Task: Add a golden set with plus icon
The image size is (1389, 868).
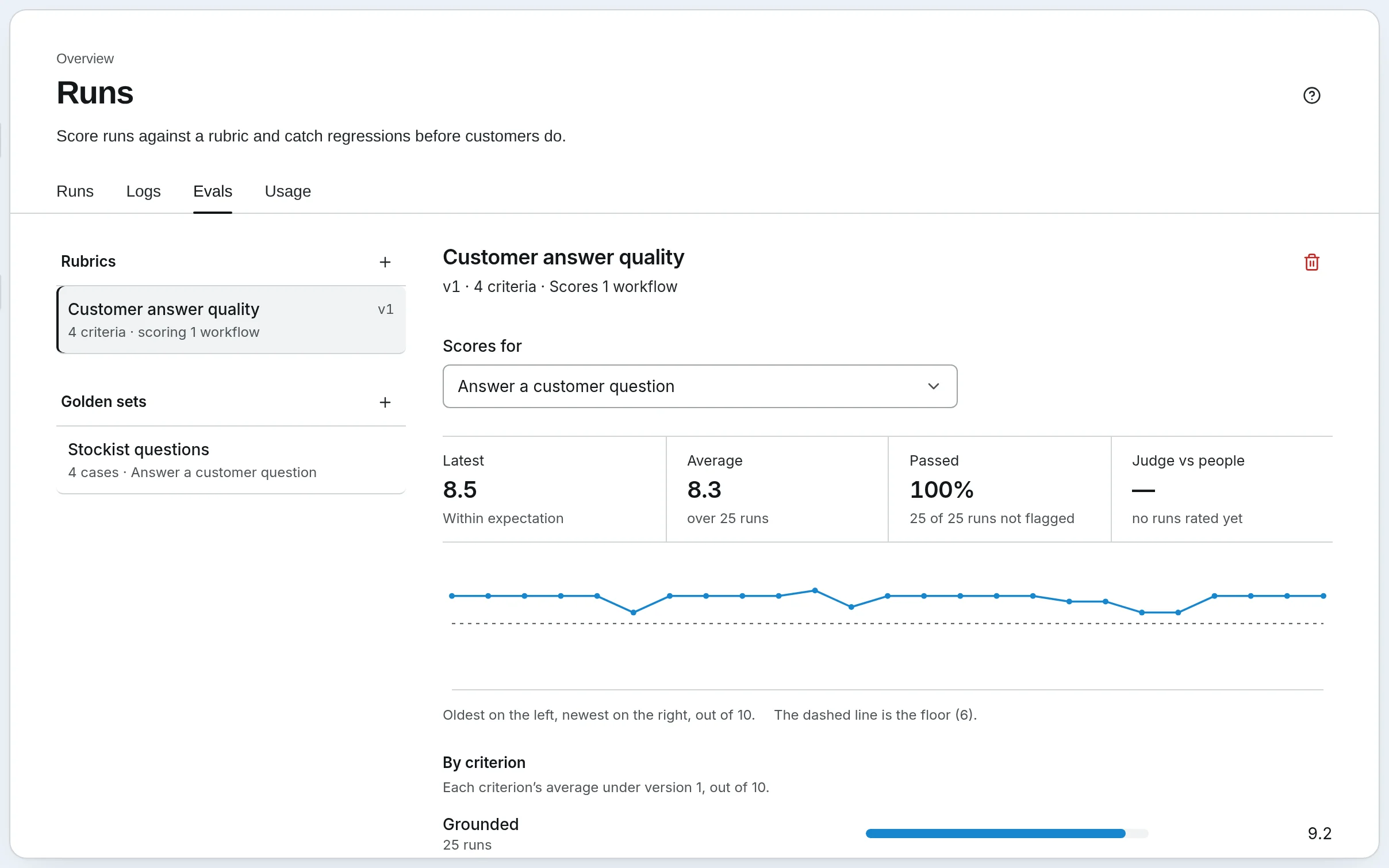Action: pyautogui.click(x=385, y=402)
